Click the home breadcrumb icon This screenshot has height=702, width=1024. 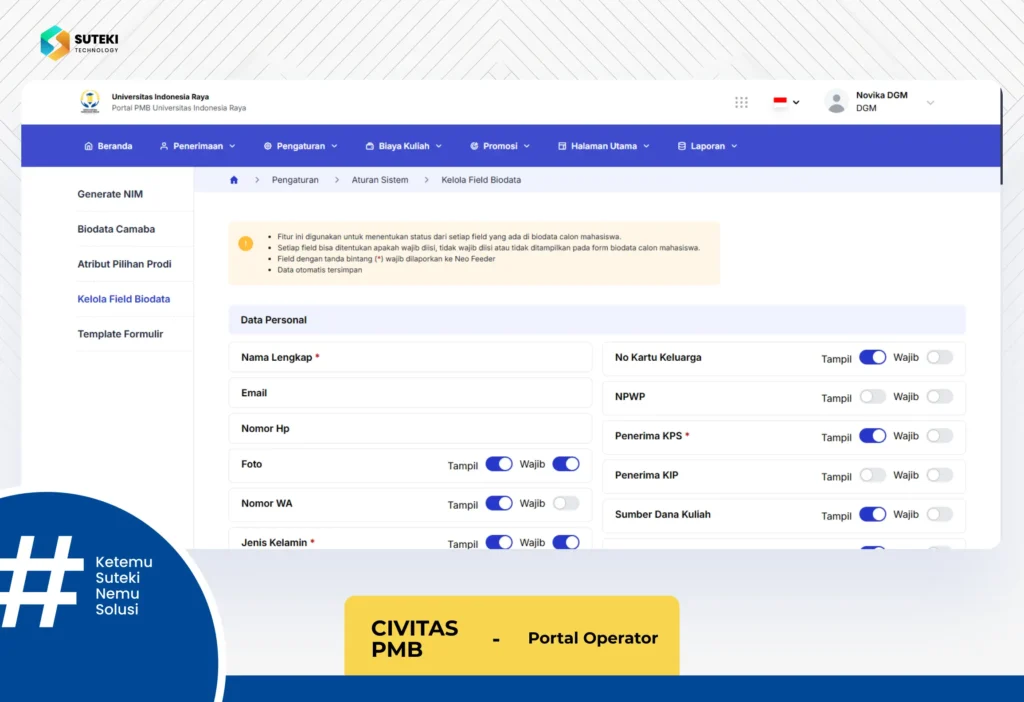(x=234, y=180)
